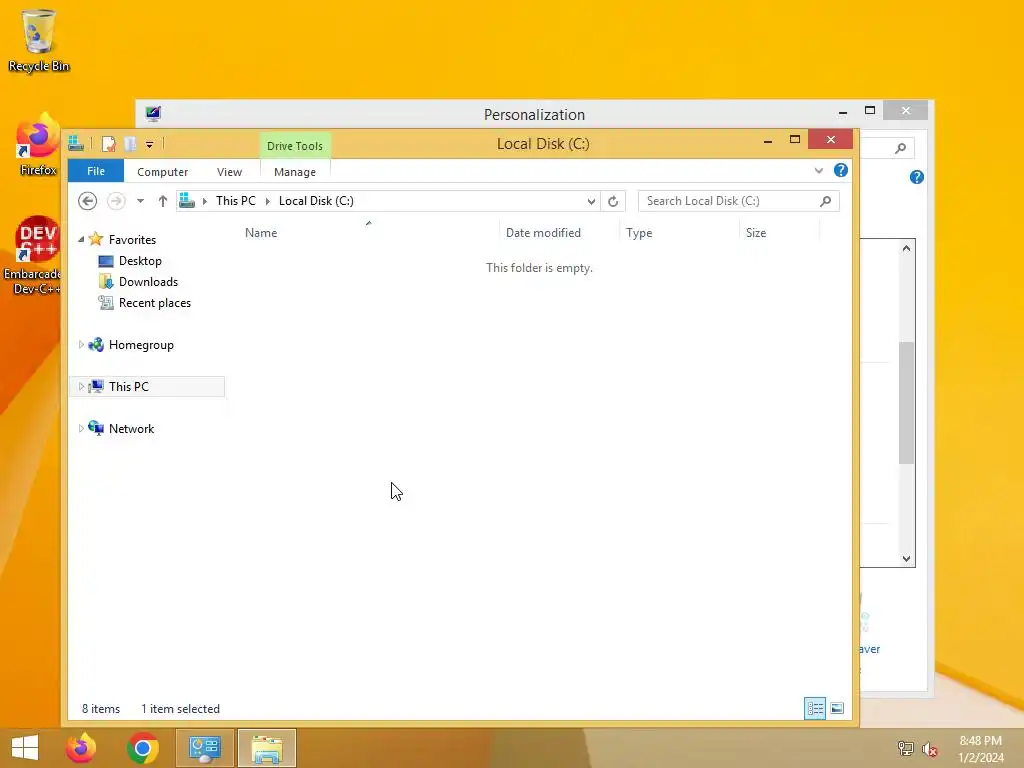
Task: Select the Firefox desktop shortcut
Action: (x=38, y=145)
